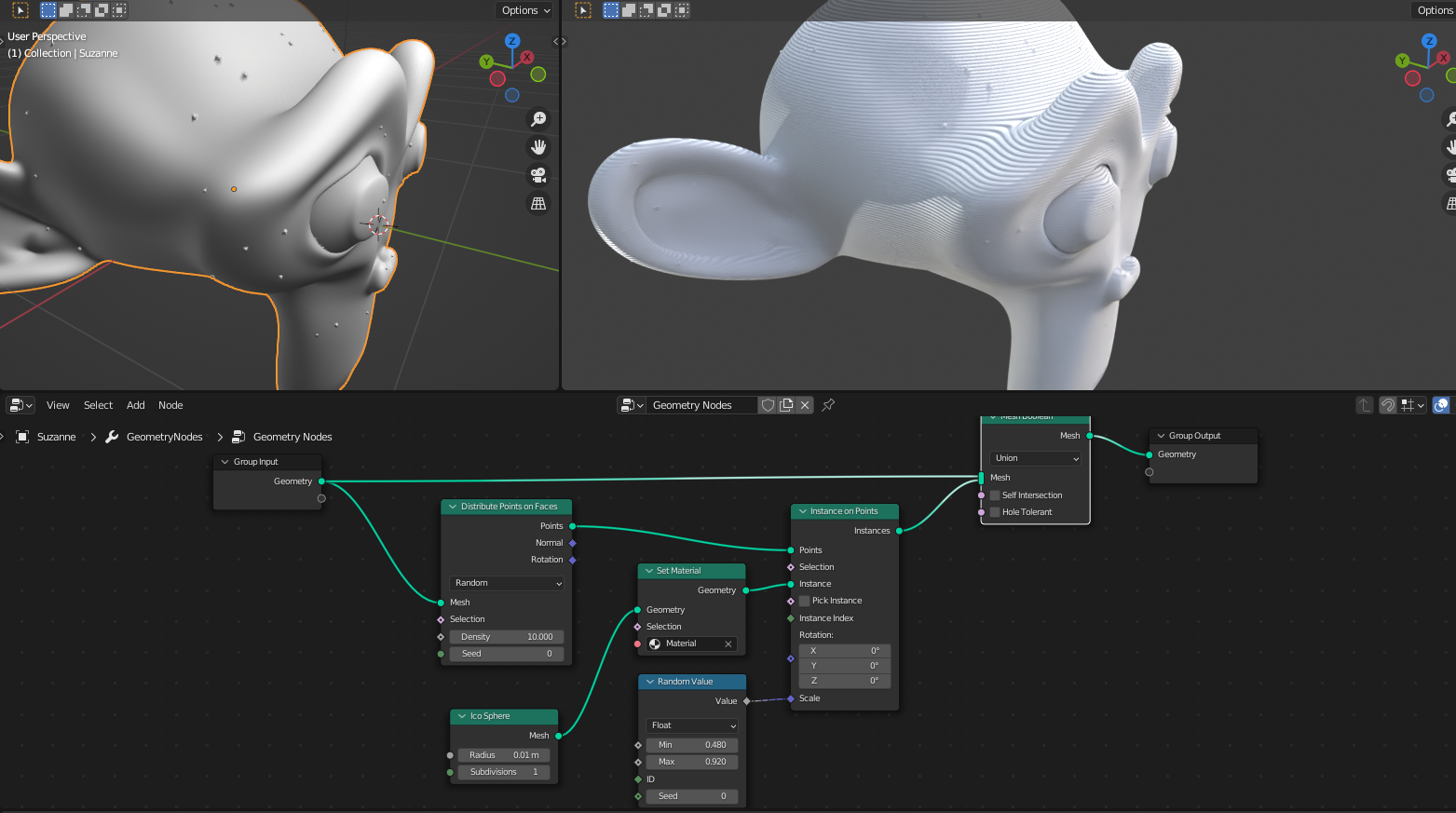Collapse the Random Value node
1456x813 pixels.
click(x=650, y=682)
